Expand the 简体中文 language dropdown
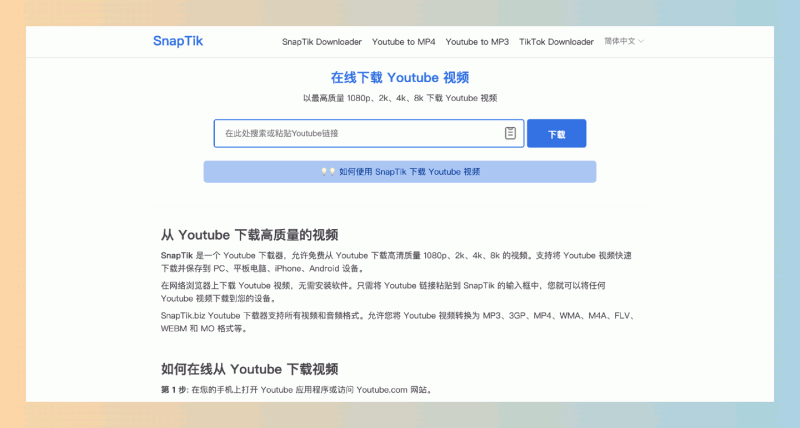Screen dimensions: 800x428 (624, 41)
